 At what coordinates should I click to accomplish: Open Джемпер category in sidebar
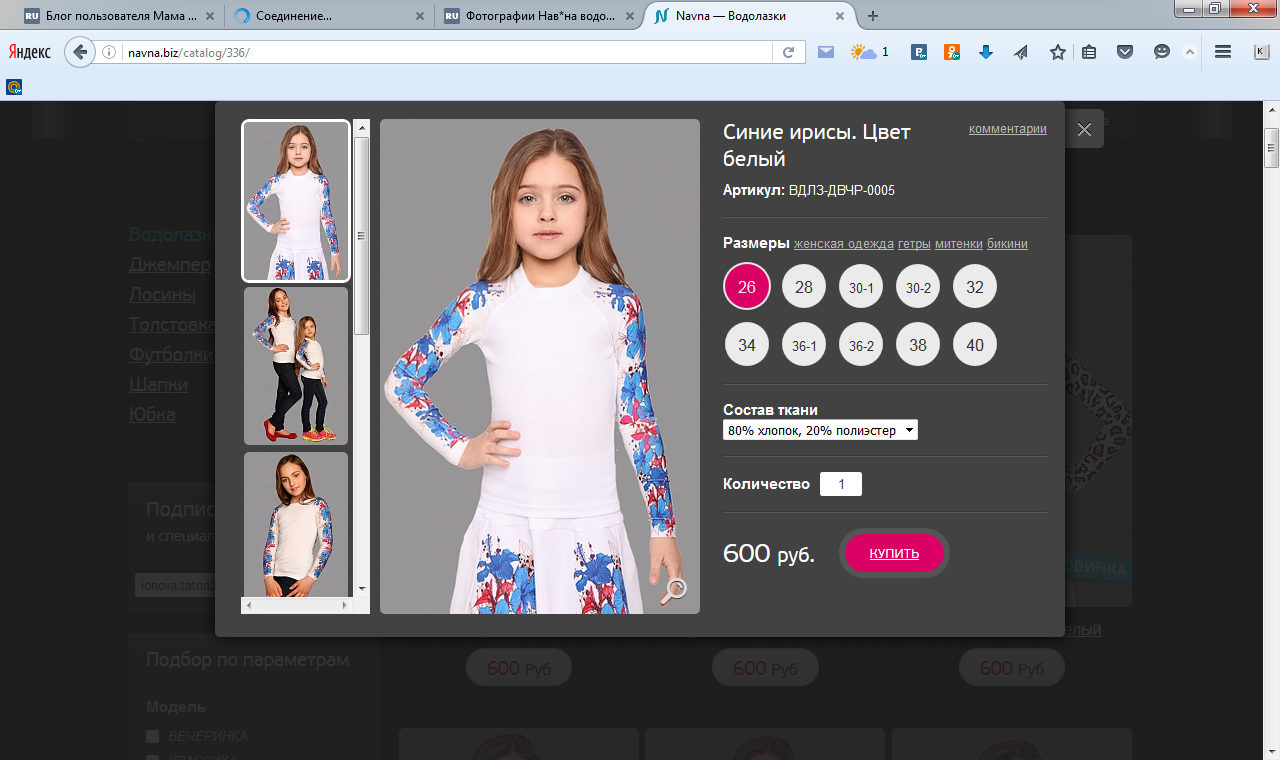tap(170, 265)
